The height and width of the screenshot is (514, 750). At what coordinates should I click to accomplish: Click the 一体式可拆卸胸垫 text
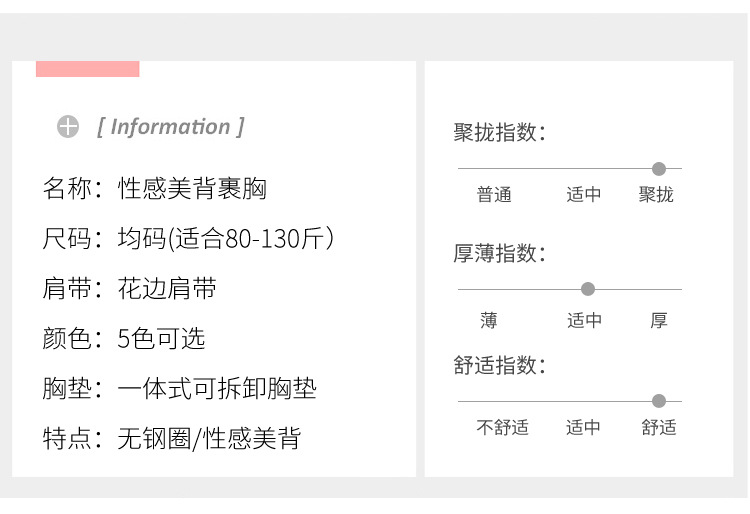217,388
